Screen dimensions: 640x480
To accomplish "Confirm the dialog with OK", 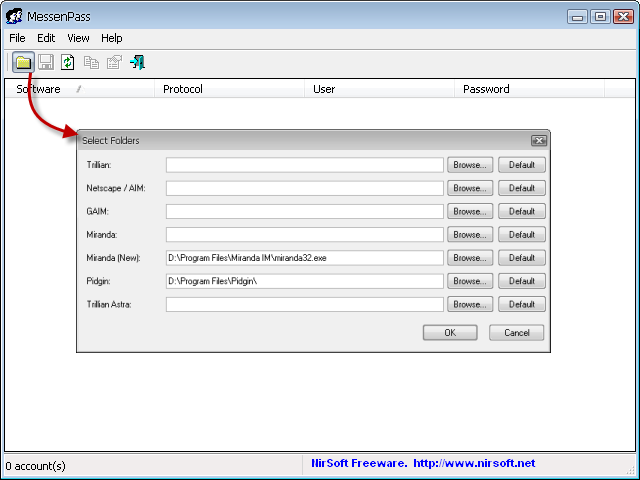I will coord(450,333).
